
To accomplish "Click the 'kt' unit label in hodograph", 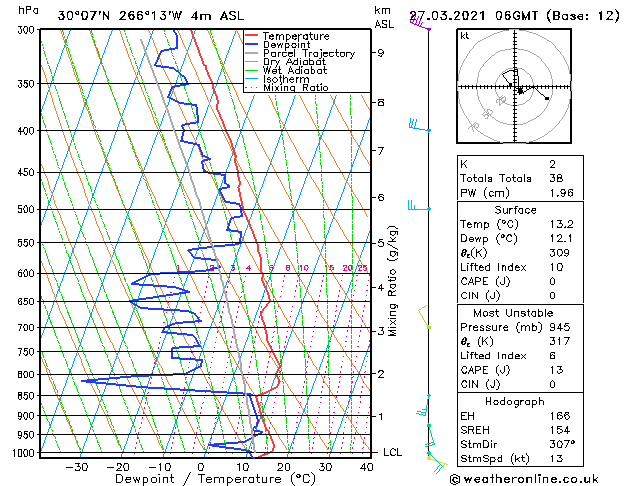I will pyautogui.click(x=465, y=36).
